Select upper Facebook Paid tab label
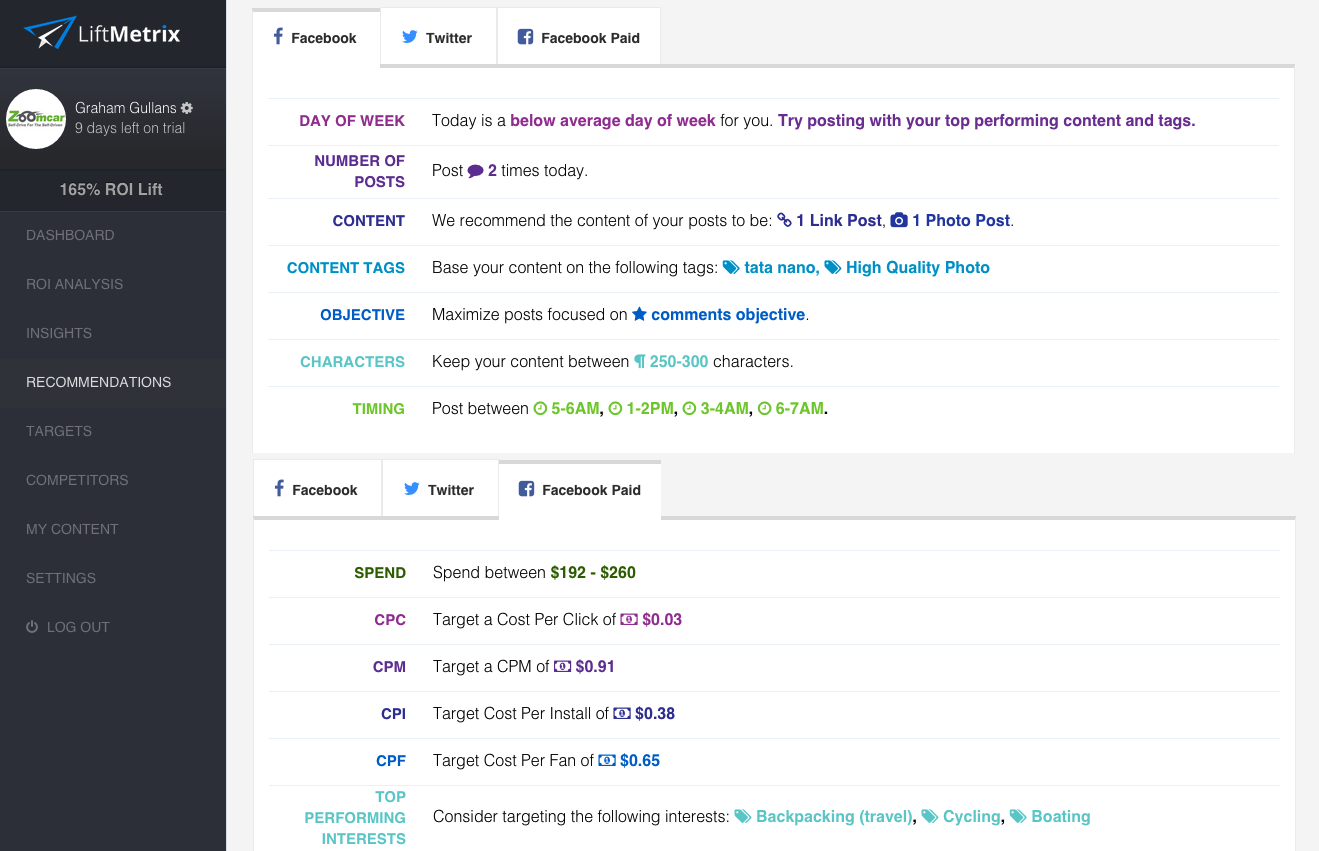 [x=590, y=38]
